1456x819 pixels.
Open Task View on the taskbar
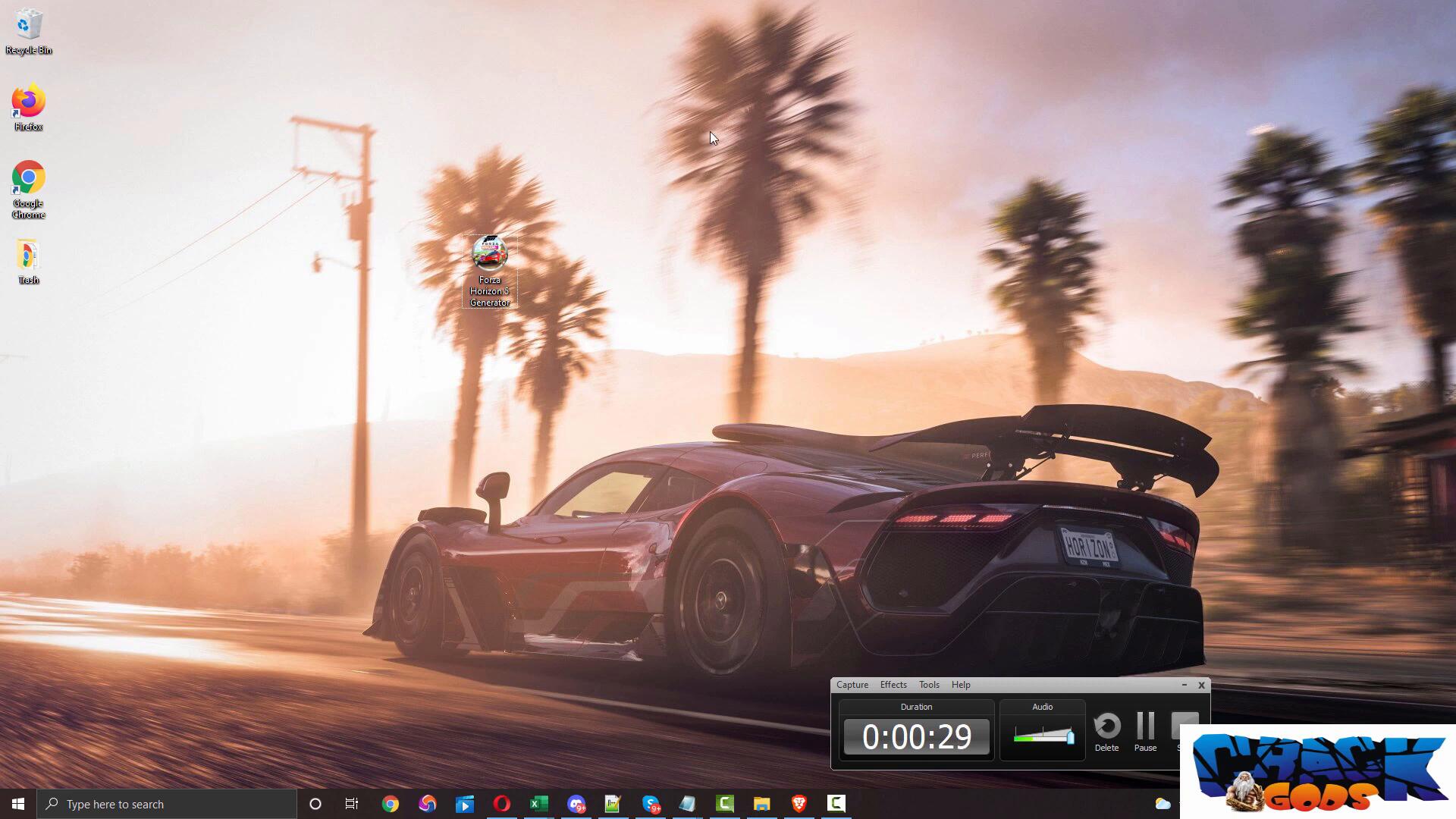point(352,804)
